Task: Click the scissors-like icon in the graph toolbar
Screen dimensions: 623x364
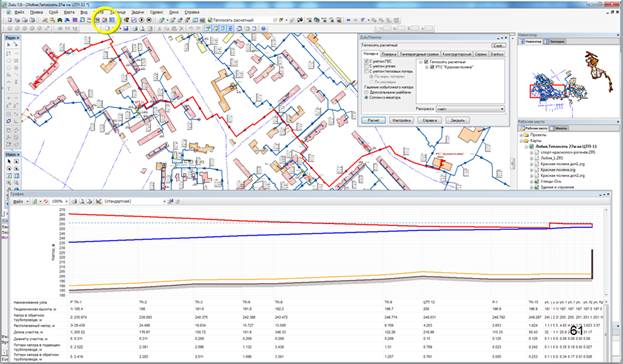Action: pyautogui.click(x=99, y=201)
